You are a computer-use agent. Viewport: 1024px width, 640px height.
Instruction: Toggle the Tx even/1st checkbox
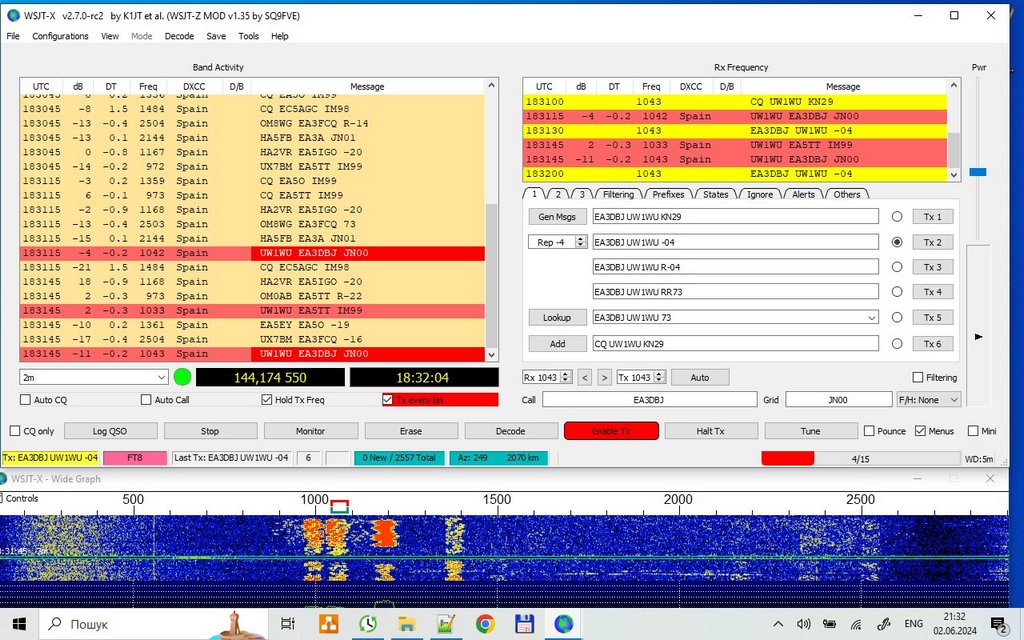coord(388,400)
